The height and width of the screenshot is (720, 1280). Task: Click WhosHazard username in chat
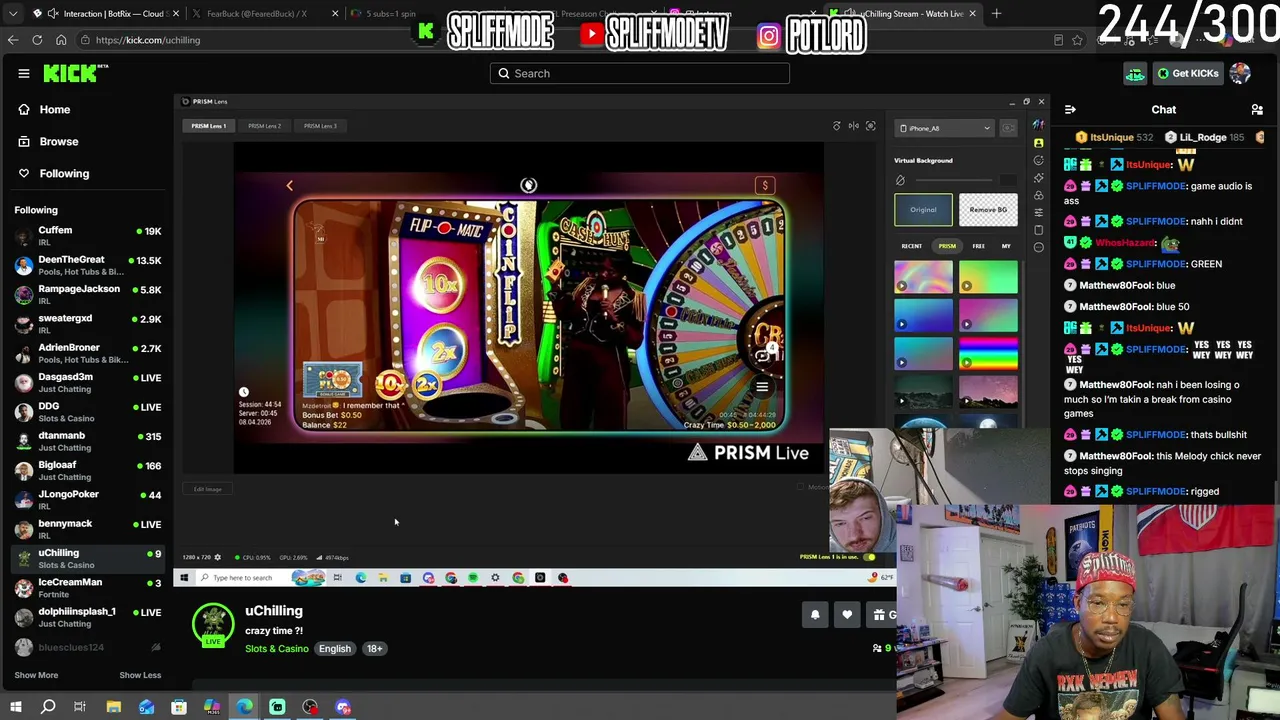point(1125,243)
